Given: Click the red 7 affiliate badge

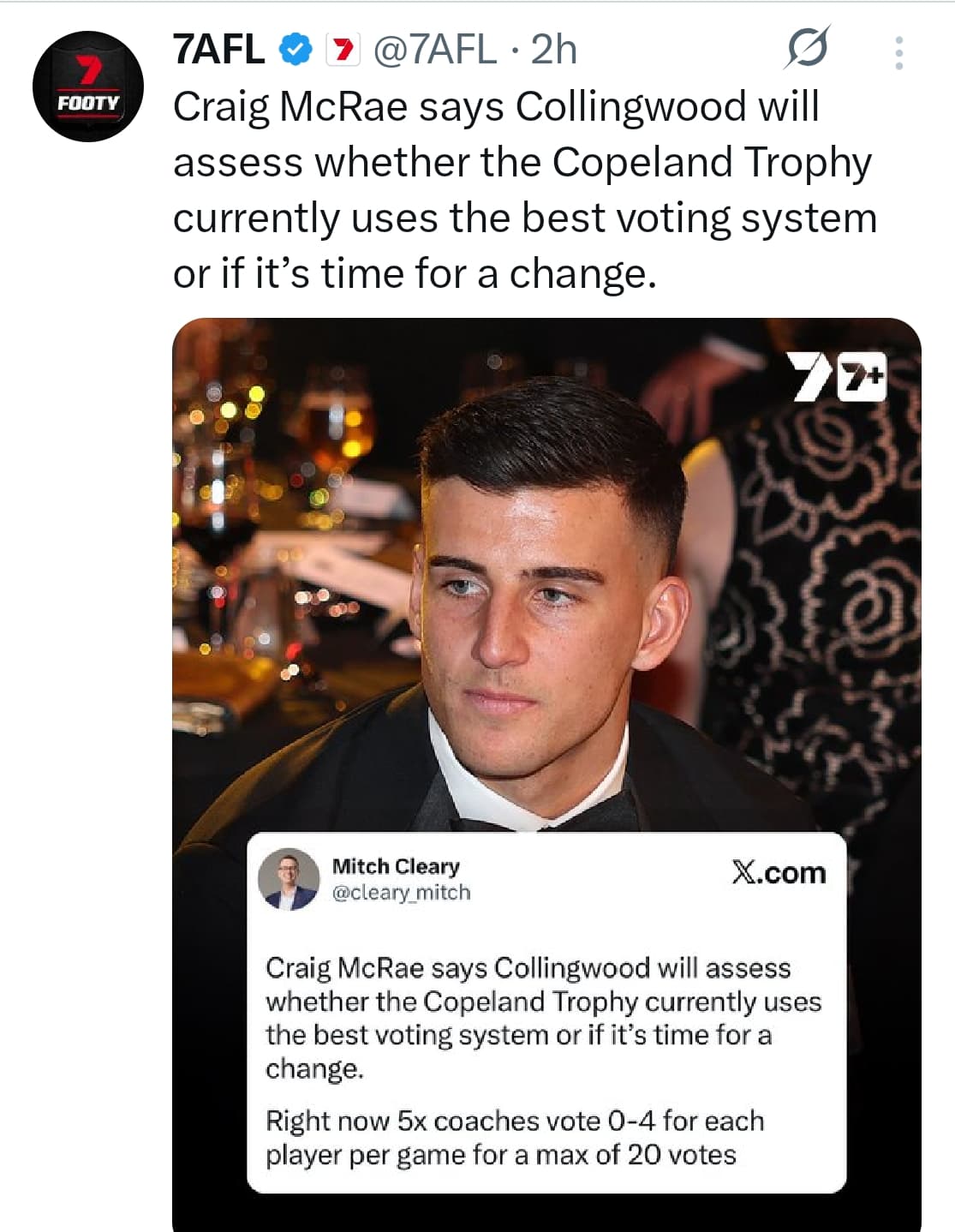Looking at the screenshot, I should pyautogui.click(x=344, y=51).
